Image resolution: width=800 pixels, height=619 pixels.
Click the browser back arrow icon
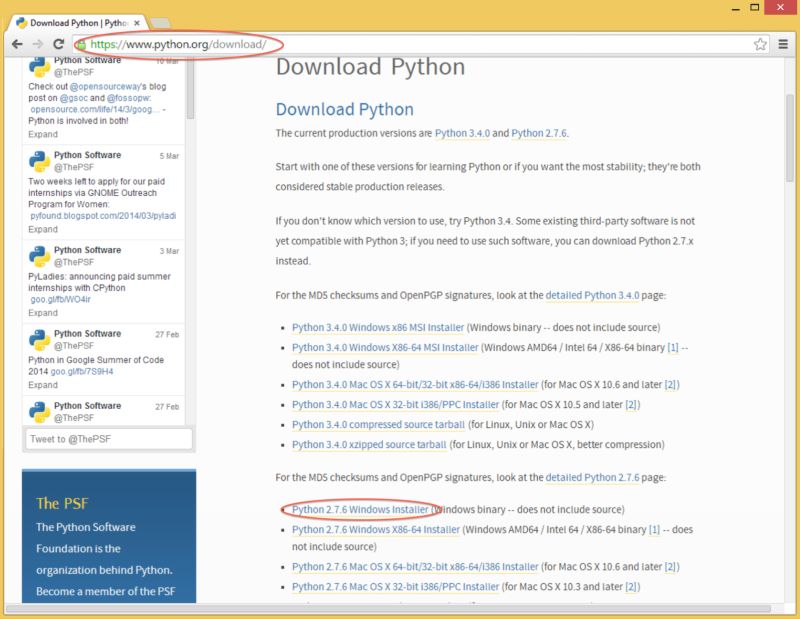tap(17, 44)
